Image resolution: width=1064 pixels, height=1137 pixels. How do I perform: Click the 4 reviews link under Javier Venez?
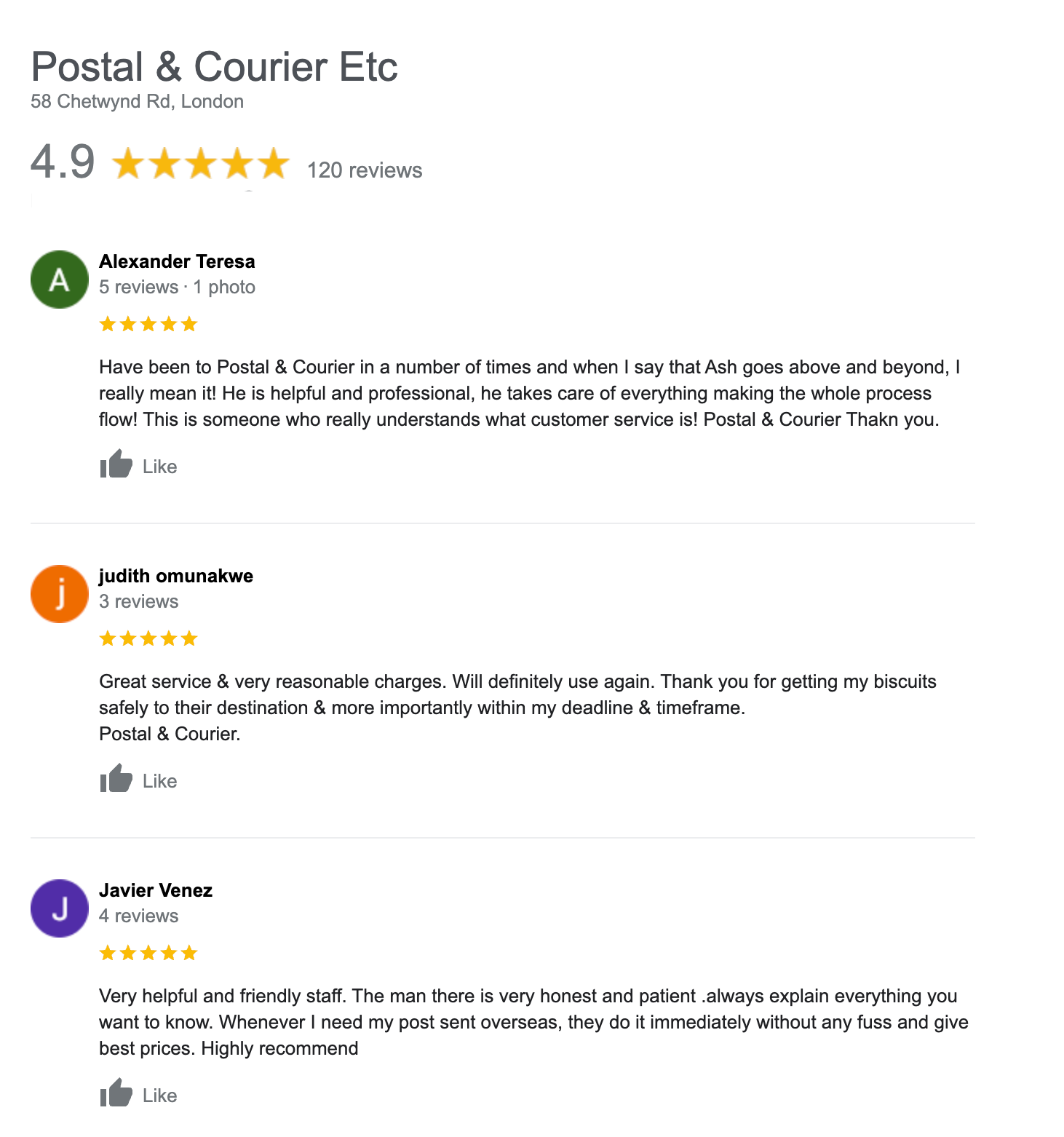pos(138,916)
